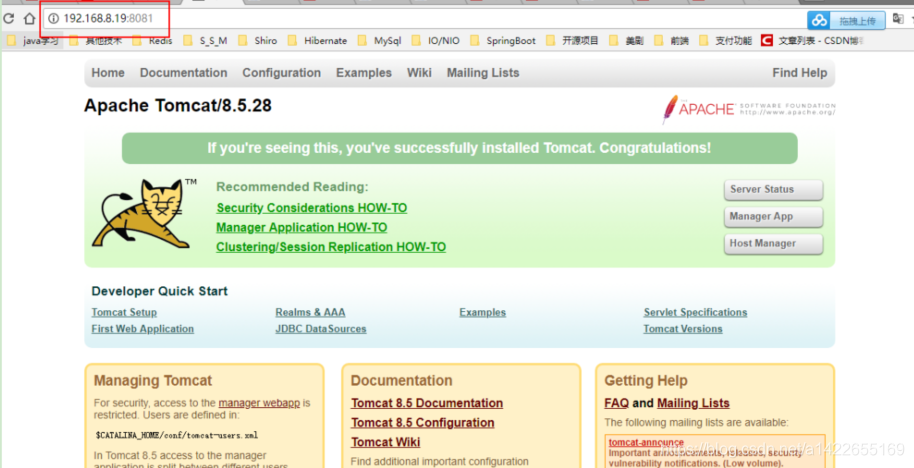The image size is (914, 468).
Task: Reload the page with the refresh icon
Action: tap(8, 19)
